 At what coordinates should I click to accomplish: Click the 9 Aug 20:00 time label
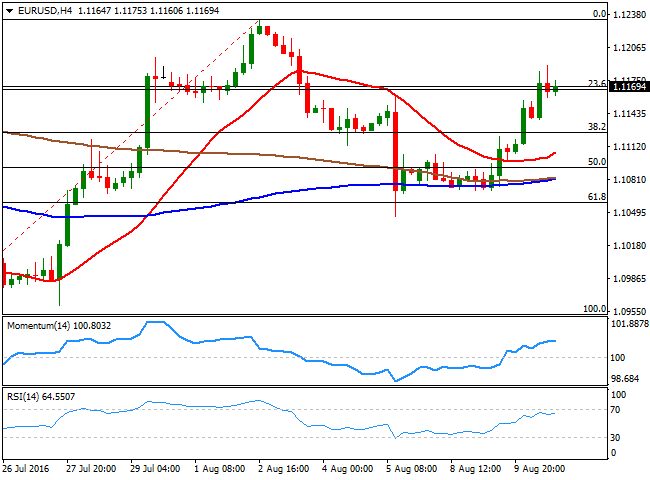(540, 469)
